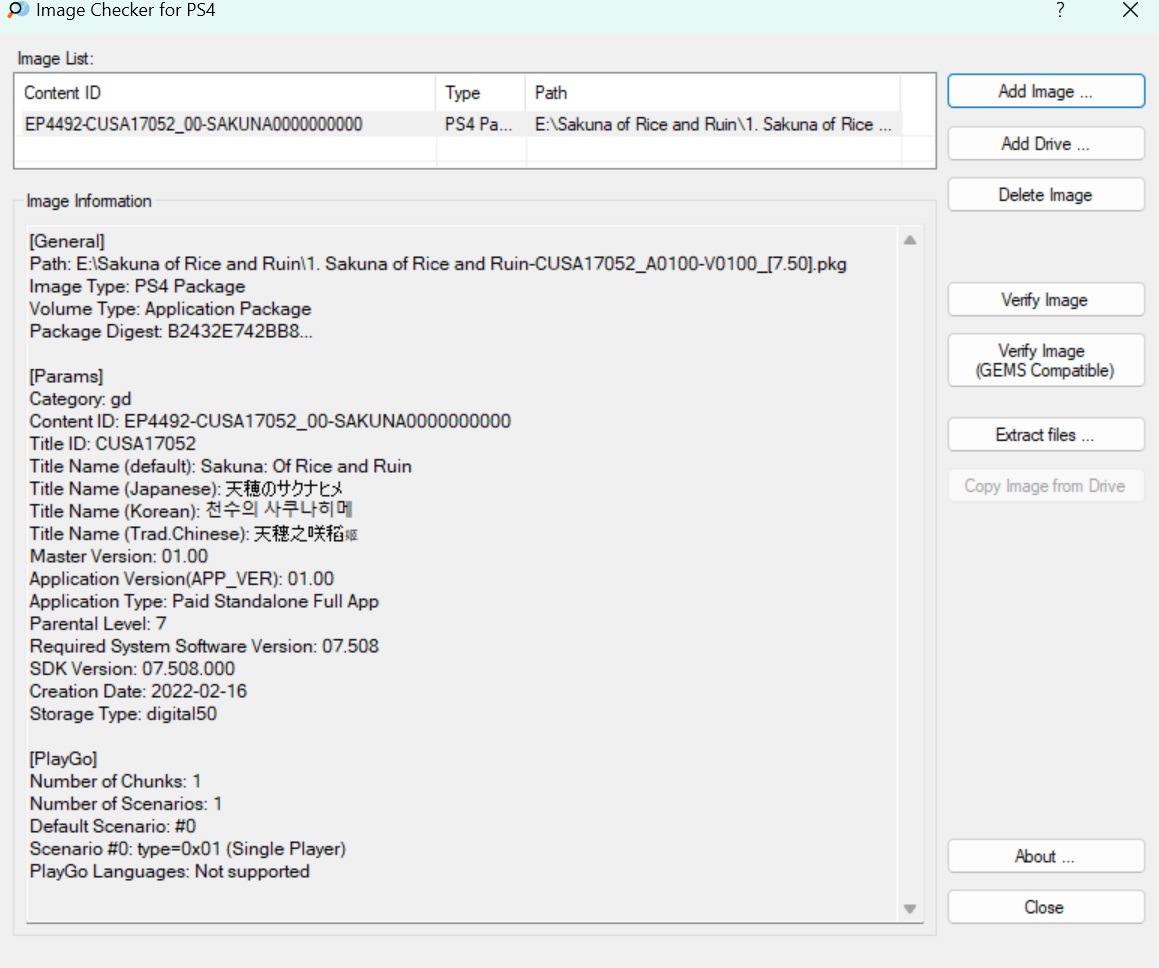The image size is (1159, 968).
Task: Close window using title bar X
Action: (1130, 10)
